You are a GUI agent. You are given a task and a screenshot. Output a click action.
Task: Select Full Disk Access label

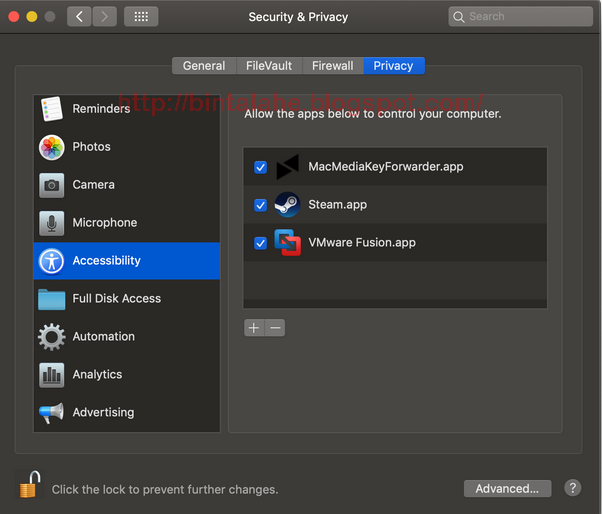(x=117, y=298)
